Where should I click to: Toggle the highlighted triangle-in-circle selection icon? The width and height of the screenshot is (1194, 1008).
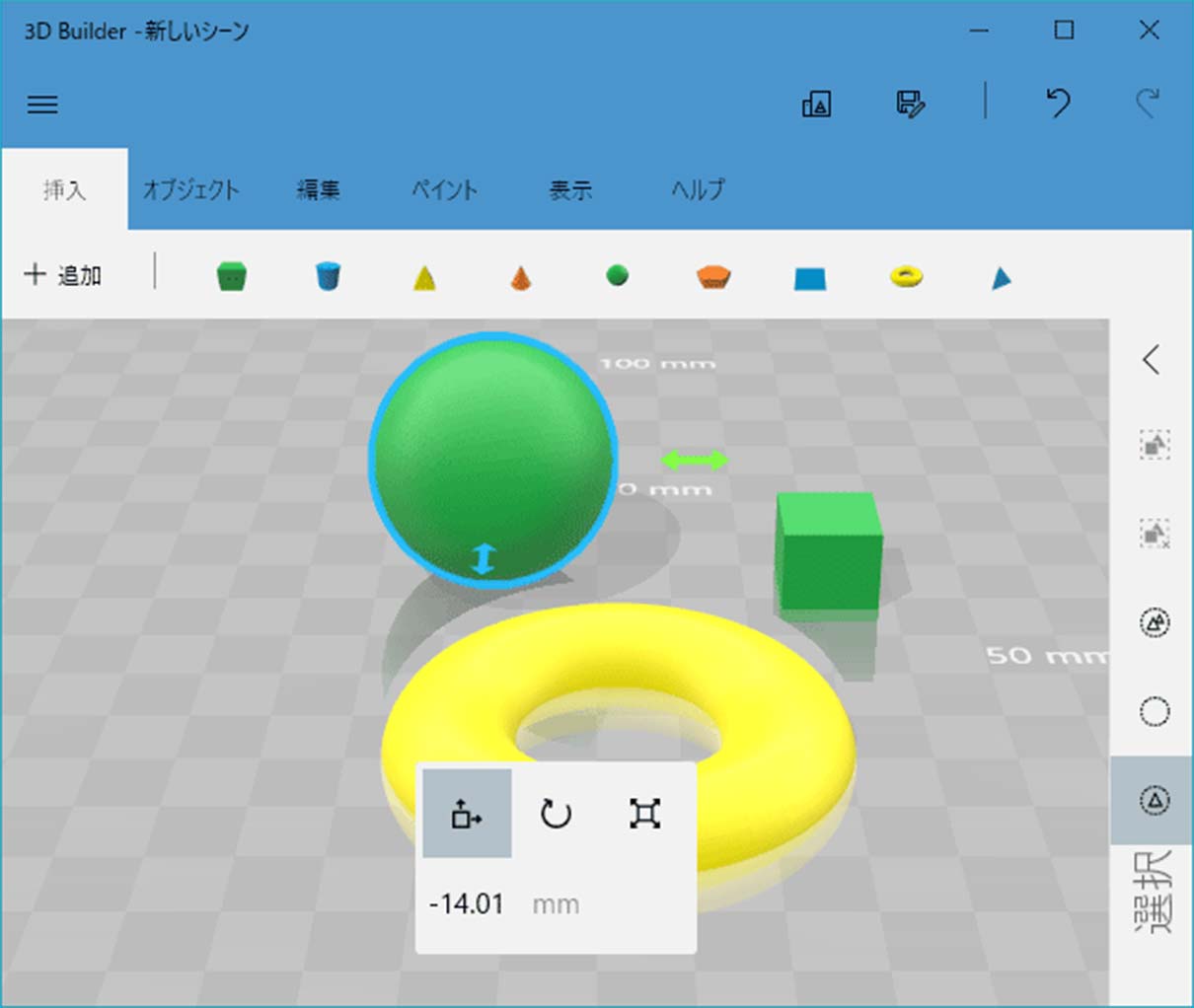pos(1153,800)
